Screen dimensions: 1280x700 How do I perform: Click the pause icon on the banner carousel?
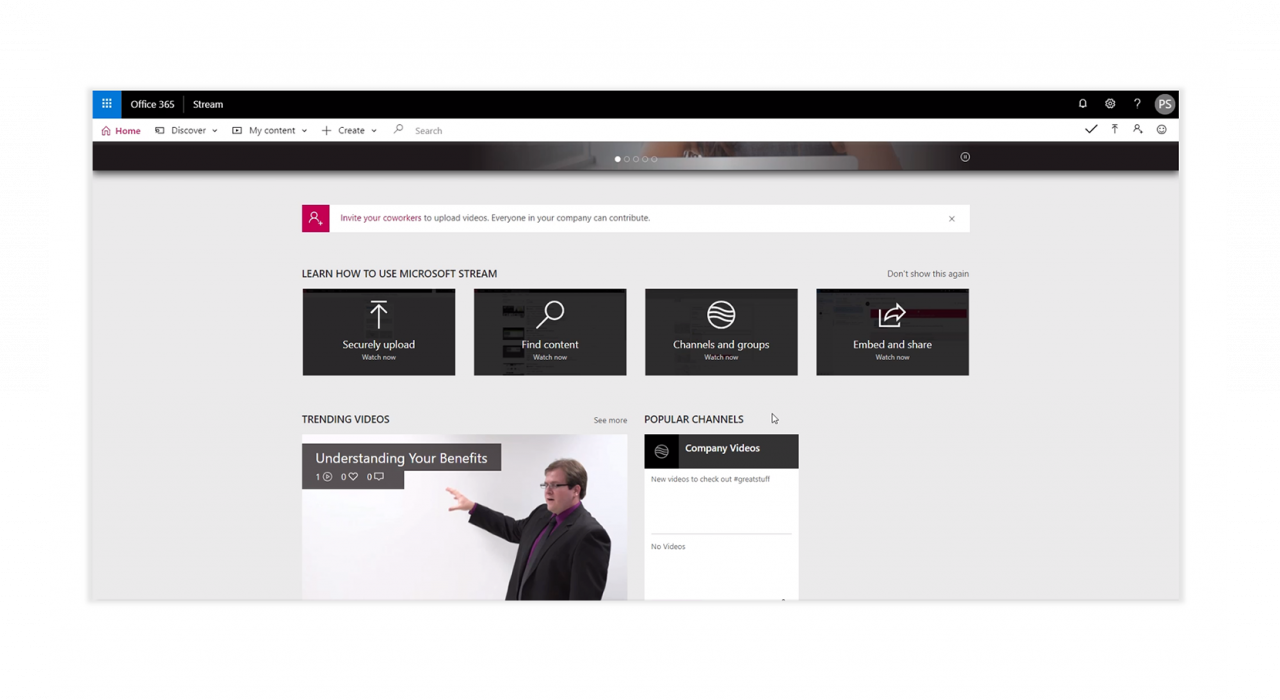tap(965, 157)
